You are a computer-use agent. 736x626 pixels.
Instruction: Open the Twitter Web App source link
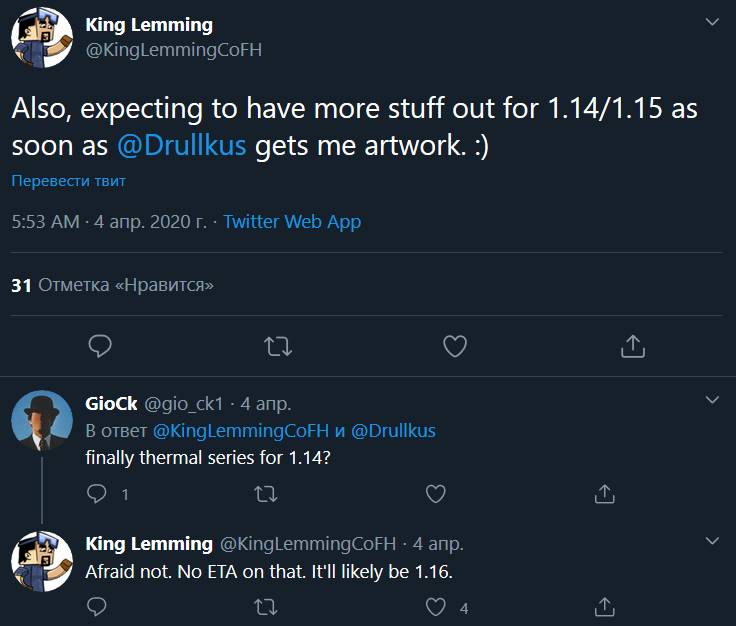pos(292,222)
